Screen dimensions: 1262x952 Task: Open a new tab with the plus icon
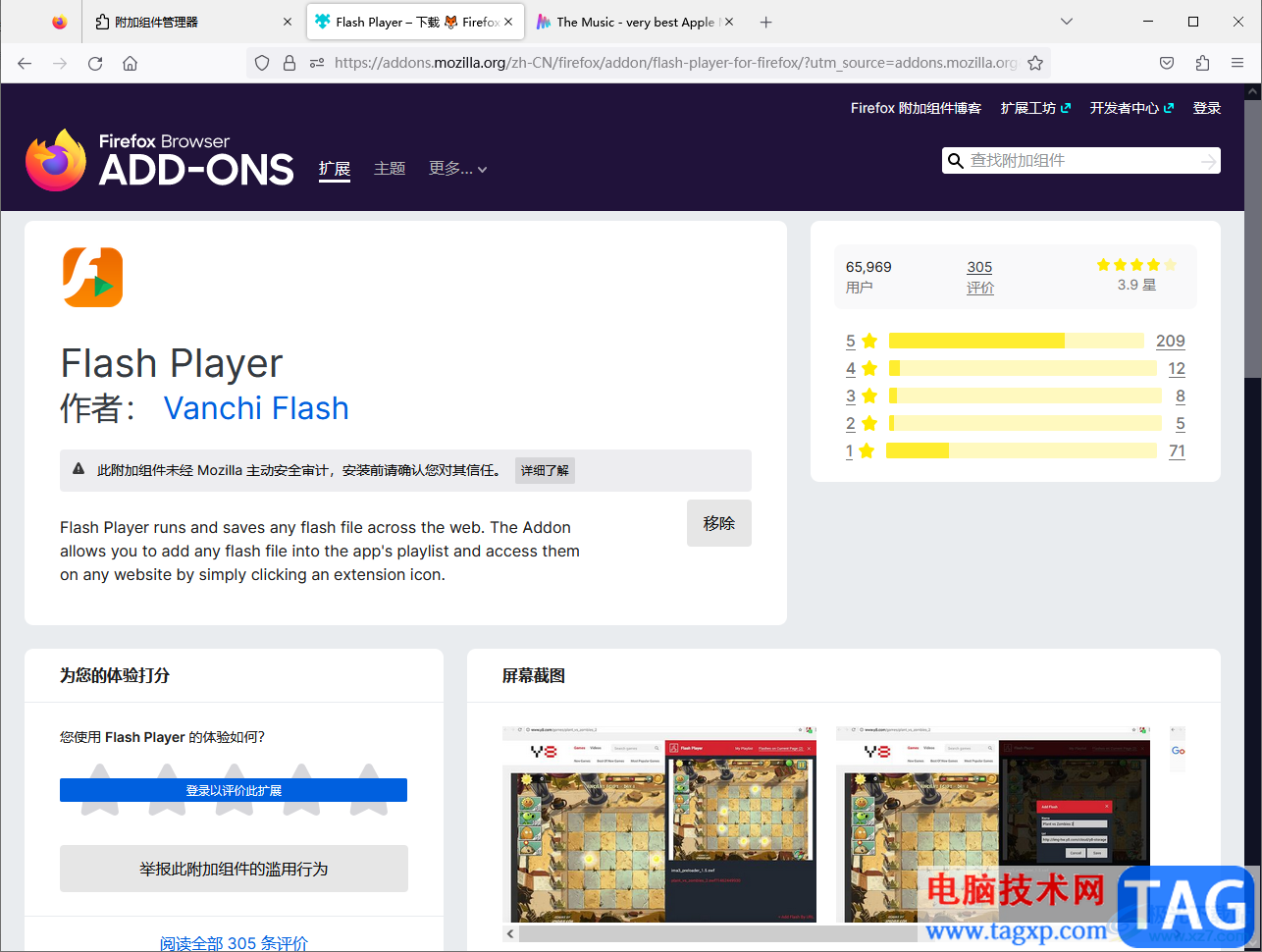click(766, 22)
